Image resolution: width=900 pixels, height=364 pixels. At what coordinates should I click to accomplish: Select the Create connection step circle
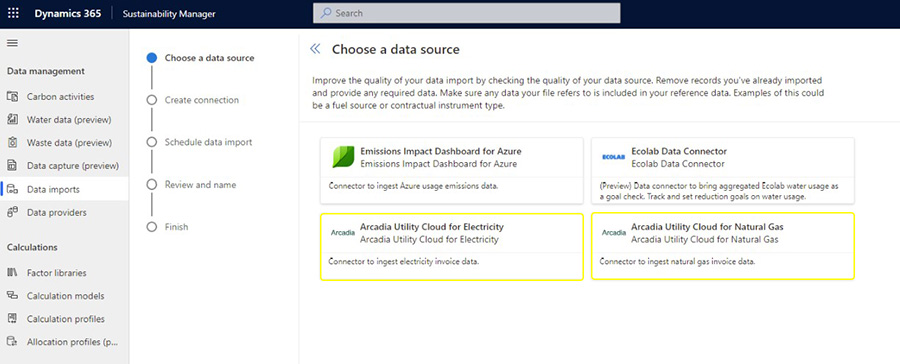pos(152,100)
